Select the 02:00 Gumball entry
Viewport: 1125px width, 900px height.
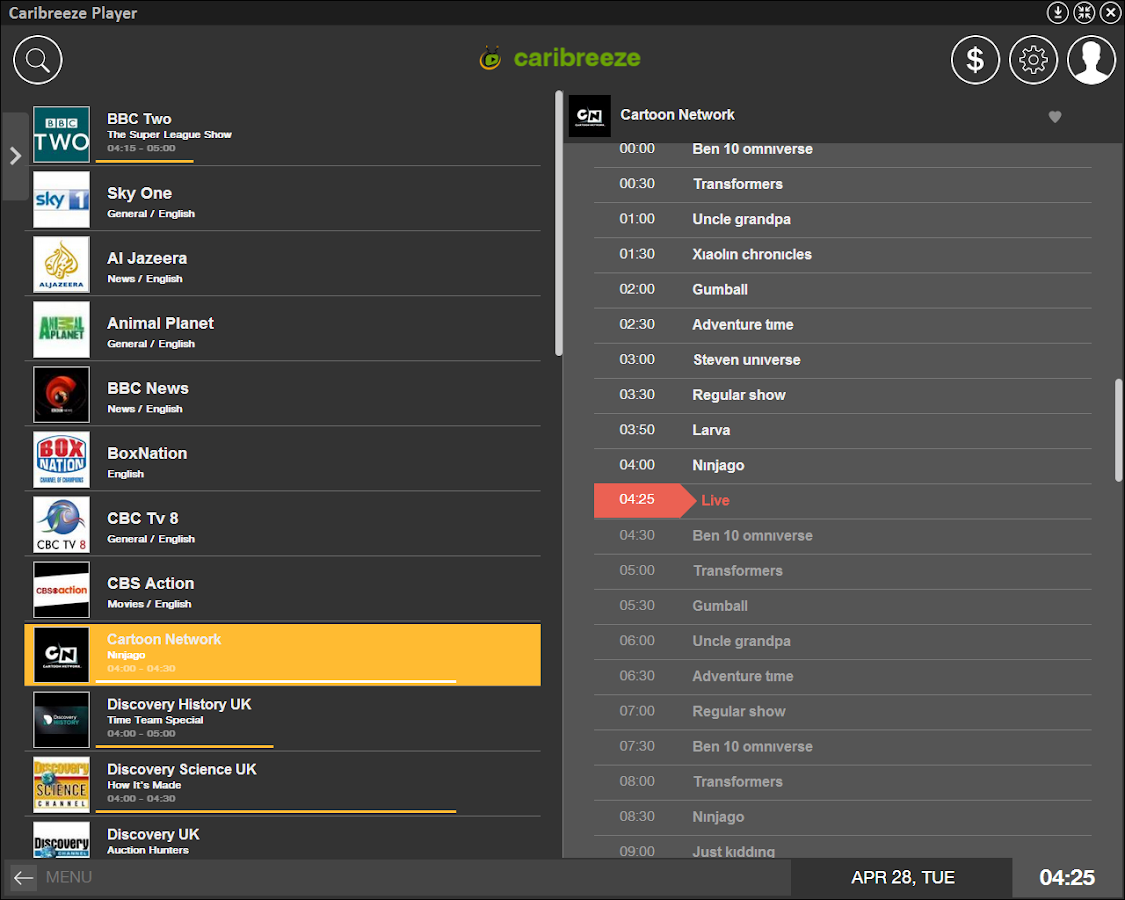pyautogui.click(x=842, y=290)
